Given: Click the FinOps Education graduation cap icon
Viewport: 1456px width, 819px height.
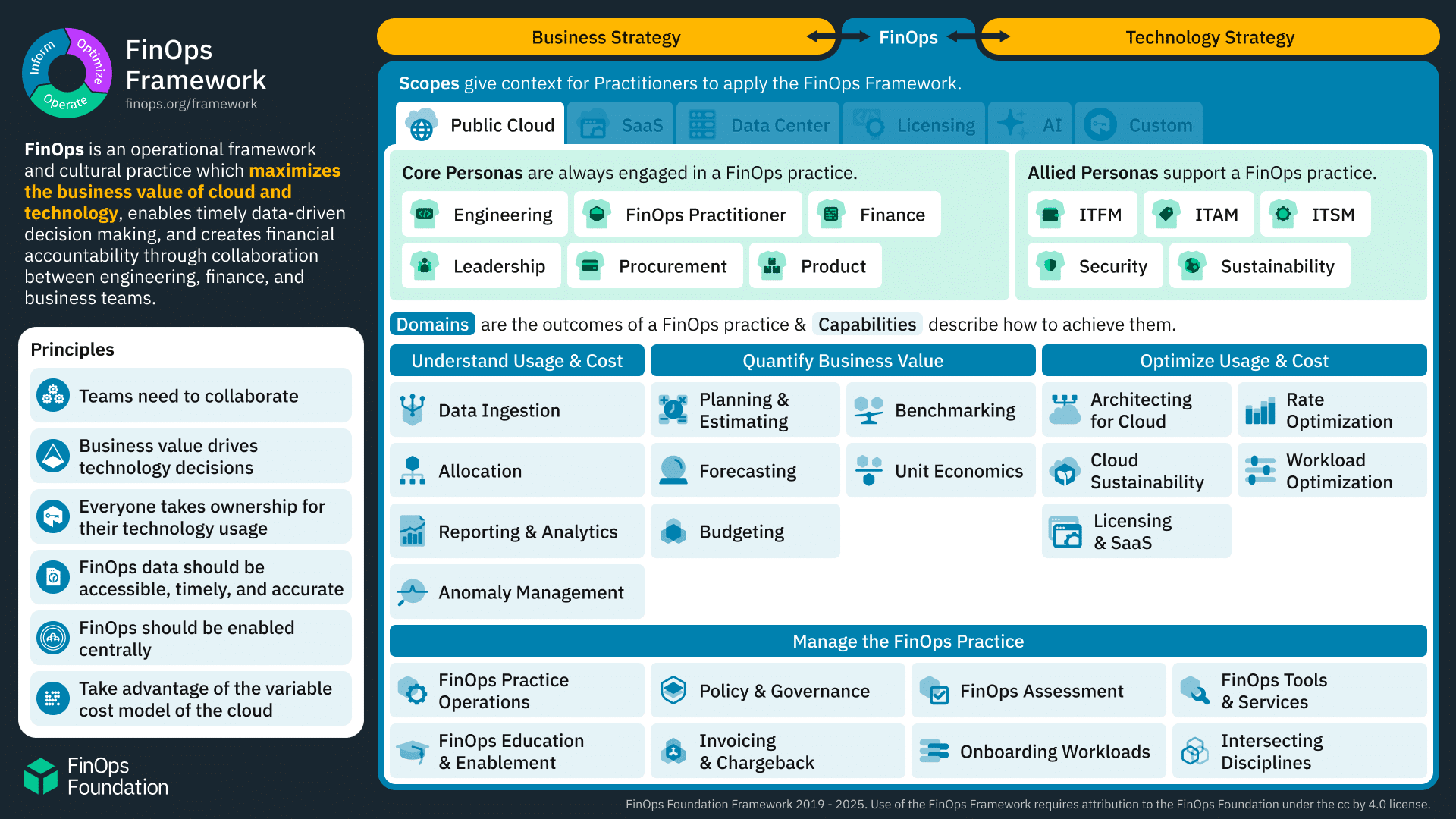Looking at the screenshot, I should click(x=413, y=751).
